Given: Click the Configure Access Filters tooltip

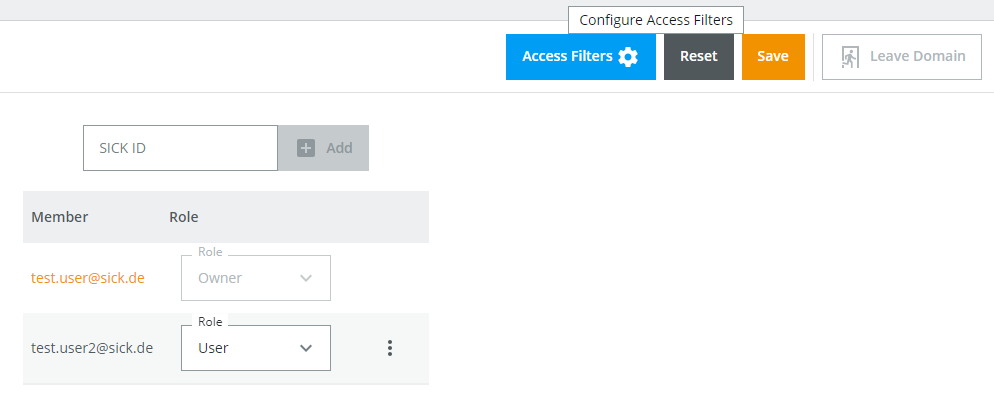Looking at the screenshot, I should pyautogui.click(x=656, y=20).
